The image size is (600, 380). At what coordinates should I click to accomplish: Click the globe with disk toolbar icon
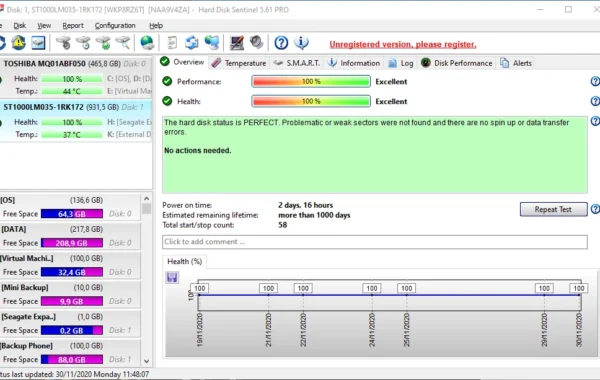(147, 42)
